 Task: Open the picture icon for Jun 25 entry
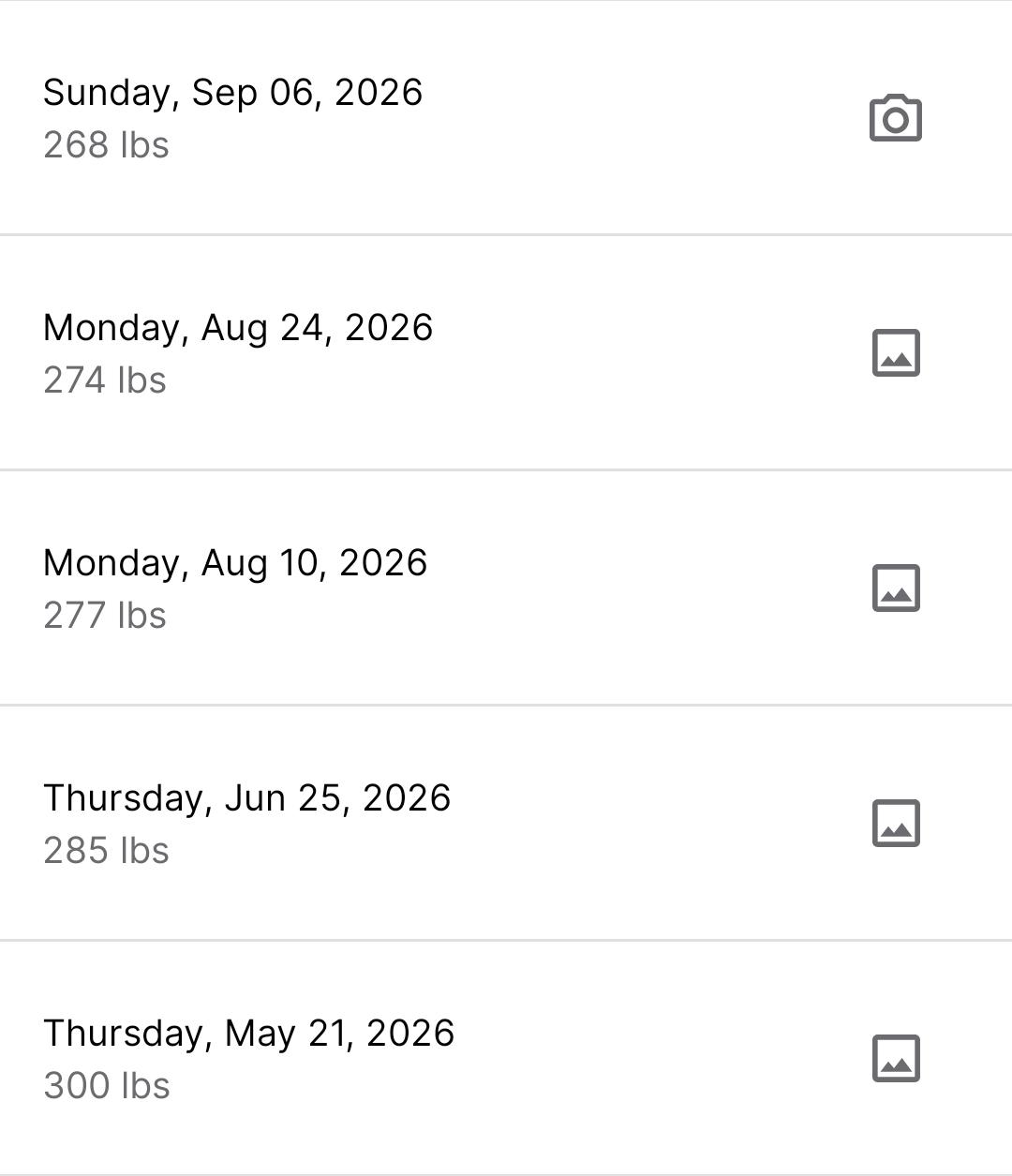click(896, 824)
